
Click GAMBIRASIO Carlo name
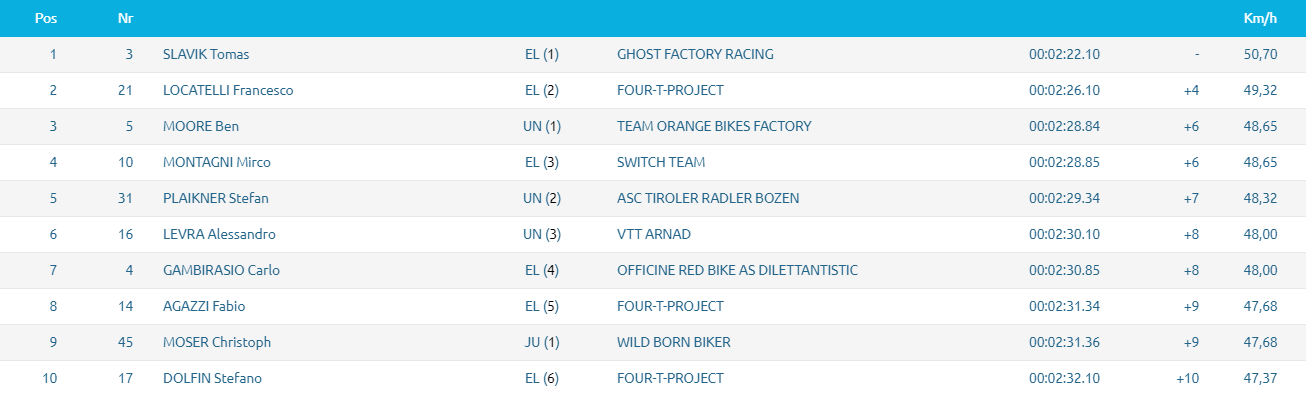pos(221,270)
